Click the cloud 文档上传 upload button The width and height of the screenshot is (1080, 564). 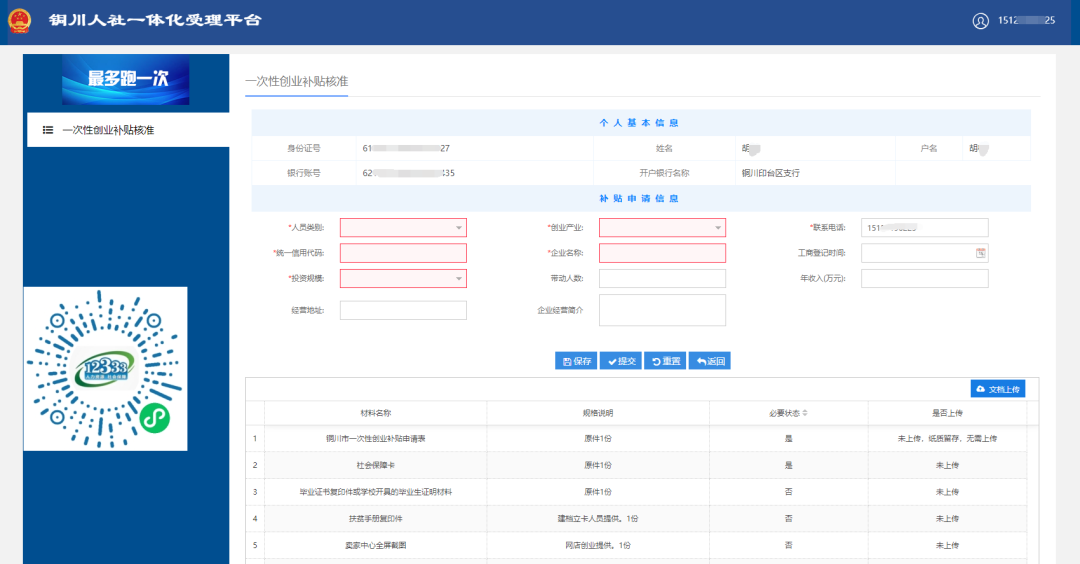[998, 389]
